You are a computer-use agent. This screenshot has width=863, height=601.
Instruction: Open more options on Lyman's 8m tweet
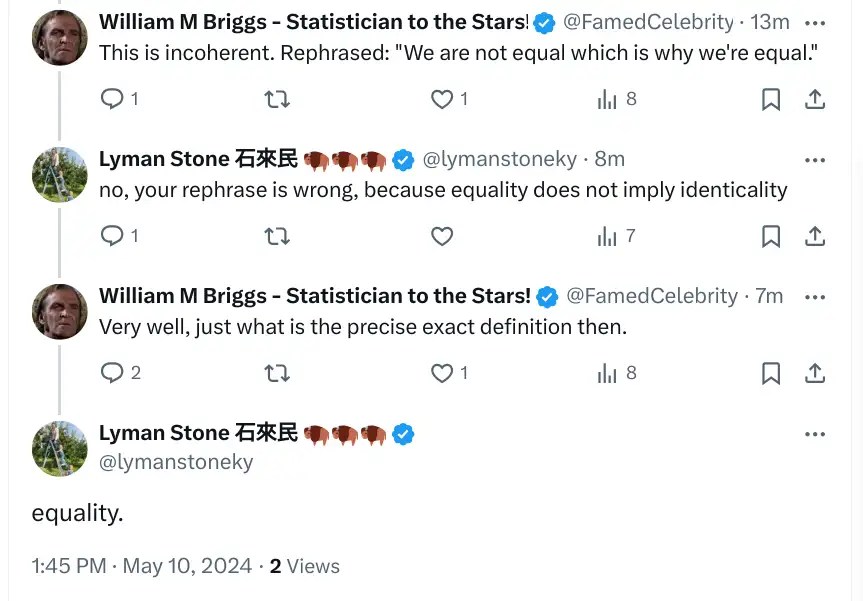pos(815,160)
